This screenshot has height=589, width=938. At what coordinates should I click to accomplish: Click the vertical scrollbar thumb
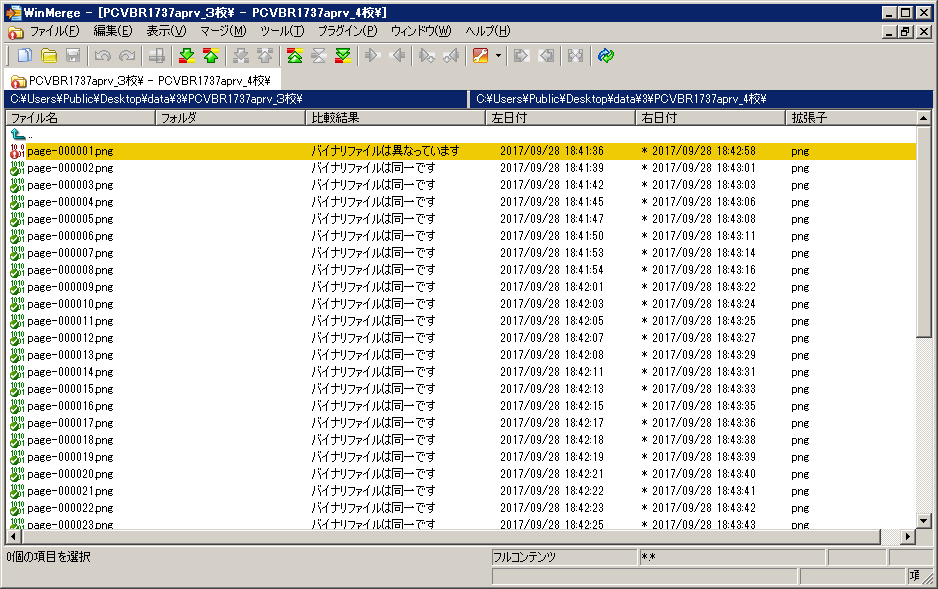coord(924,231)
